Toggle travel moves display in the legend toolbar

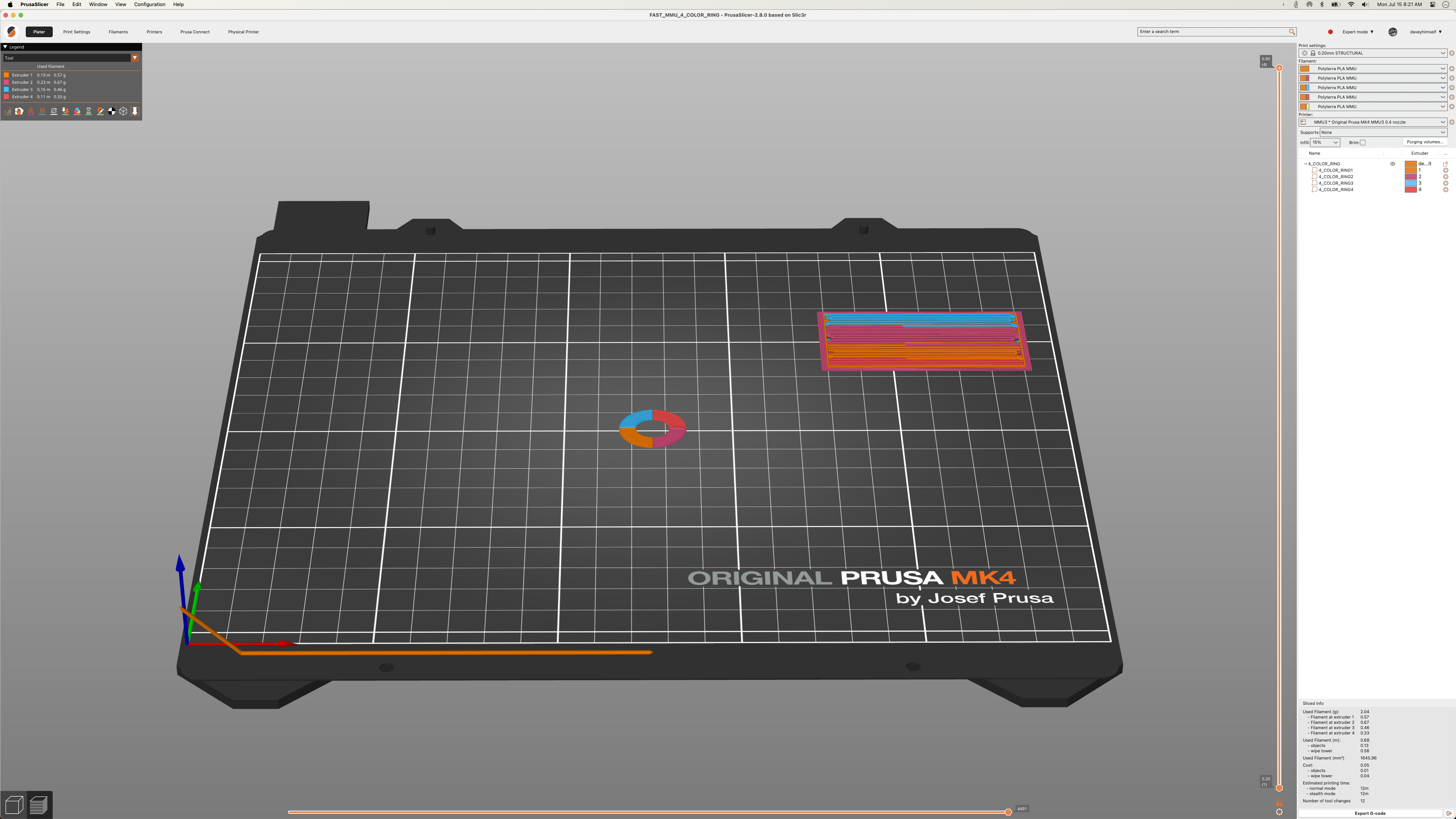tap(8, 111)
